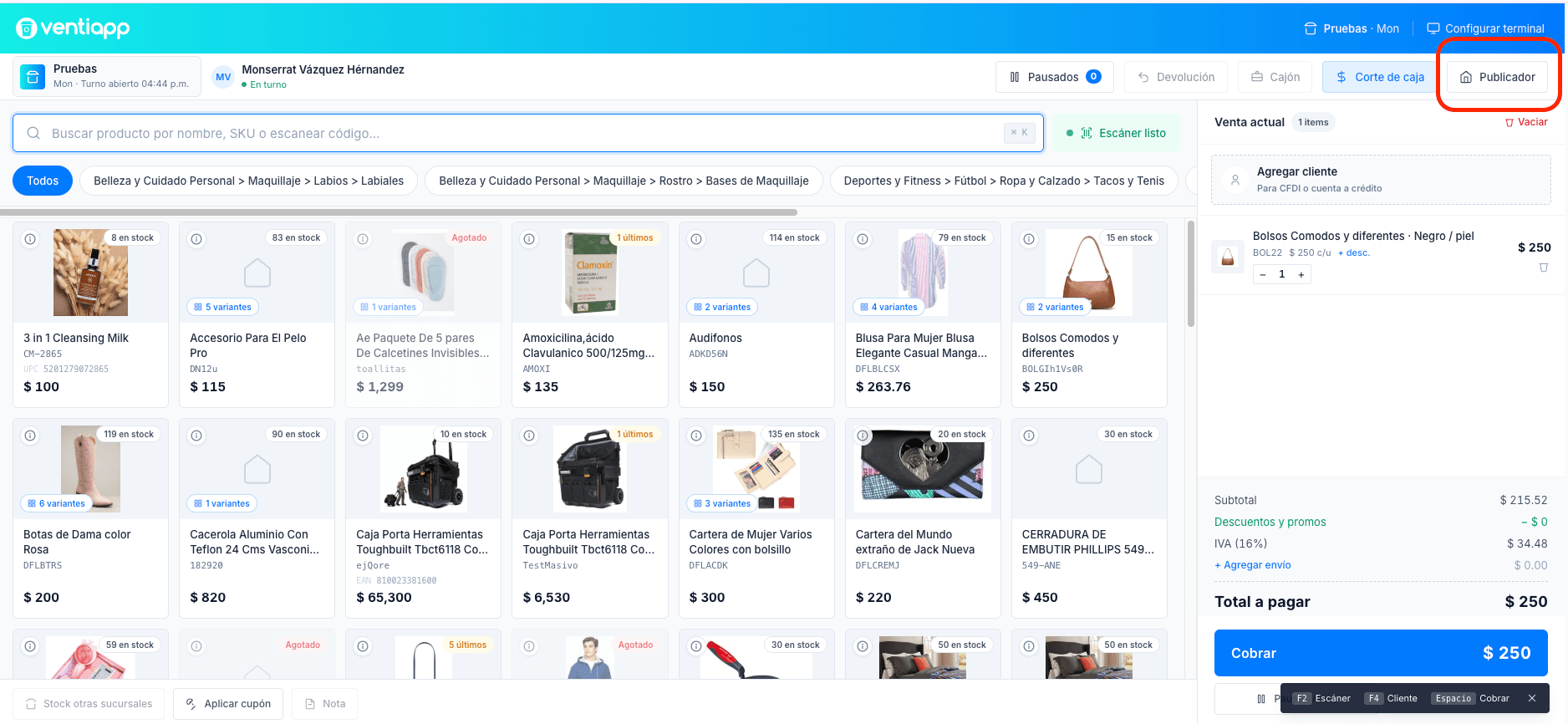
Task: Expand 3 variantes of Cartera de Mujer
Action: [722, 503]
